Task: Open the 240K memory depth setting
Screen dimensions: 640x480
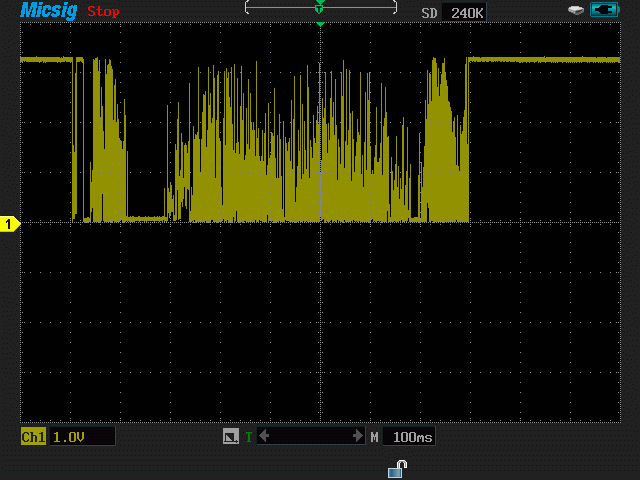Action: pos(467,12)
